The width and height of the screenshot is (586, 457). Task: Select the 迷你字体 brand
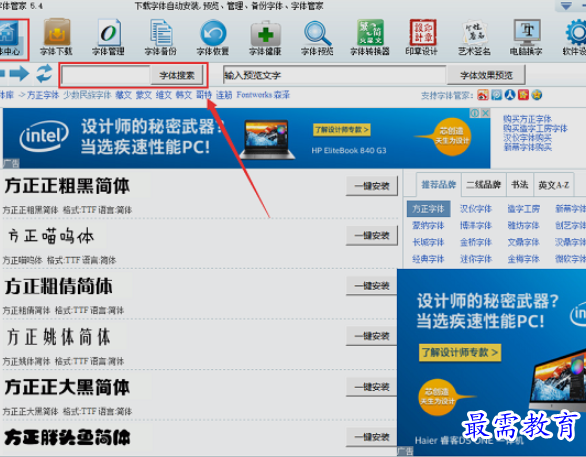pyautogui.click(x=476, y=259)
